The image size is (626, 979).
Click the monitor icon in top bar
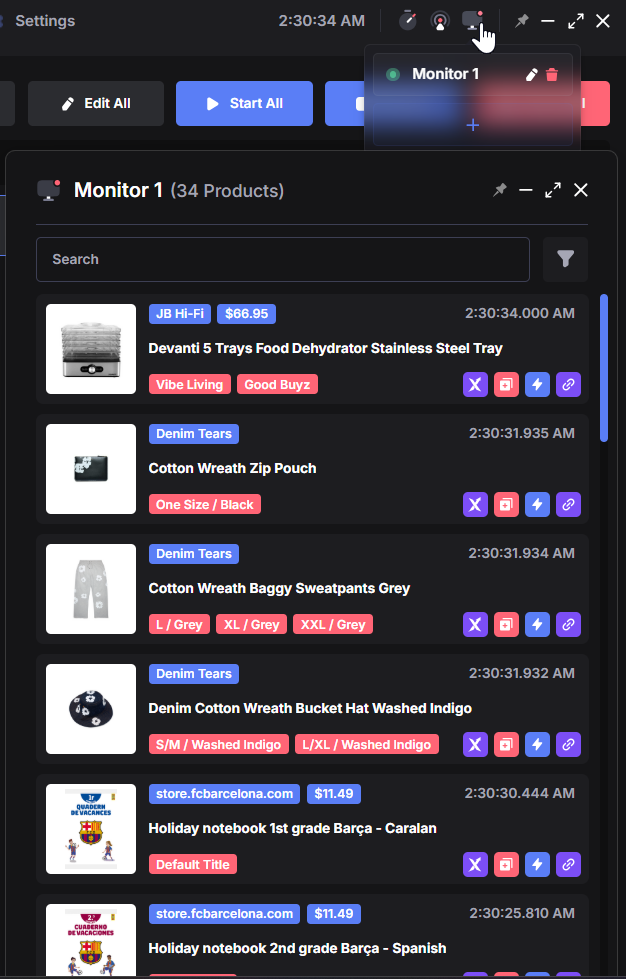[472, 20]
